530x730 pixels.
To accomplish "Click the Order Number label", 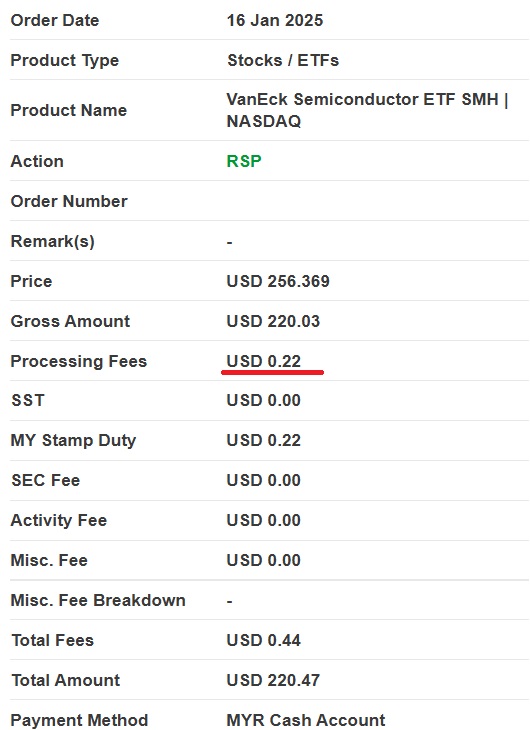I will (69, 201).
